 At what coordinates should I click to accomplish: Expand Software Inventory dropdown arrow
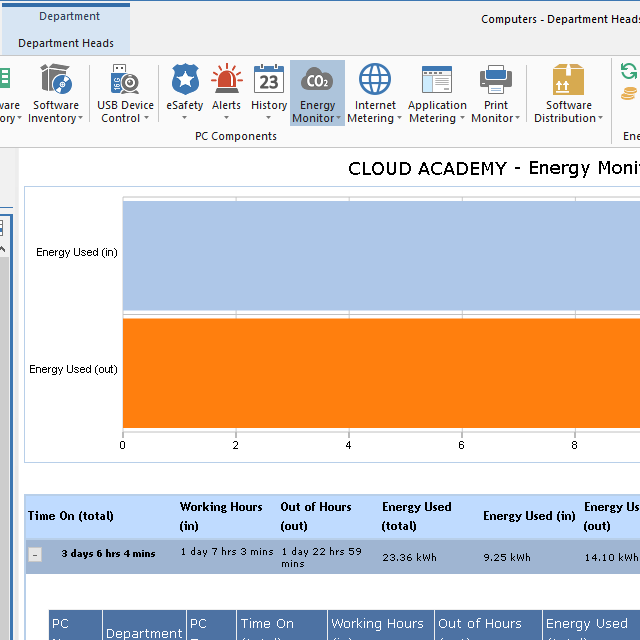[80, 118]
